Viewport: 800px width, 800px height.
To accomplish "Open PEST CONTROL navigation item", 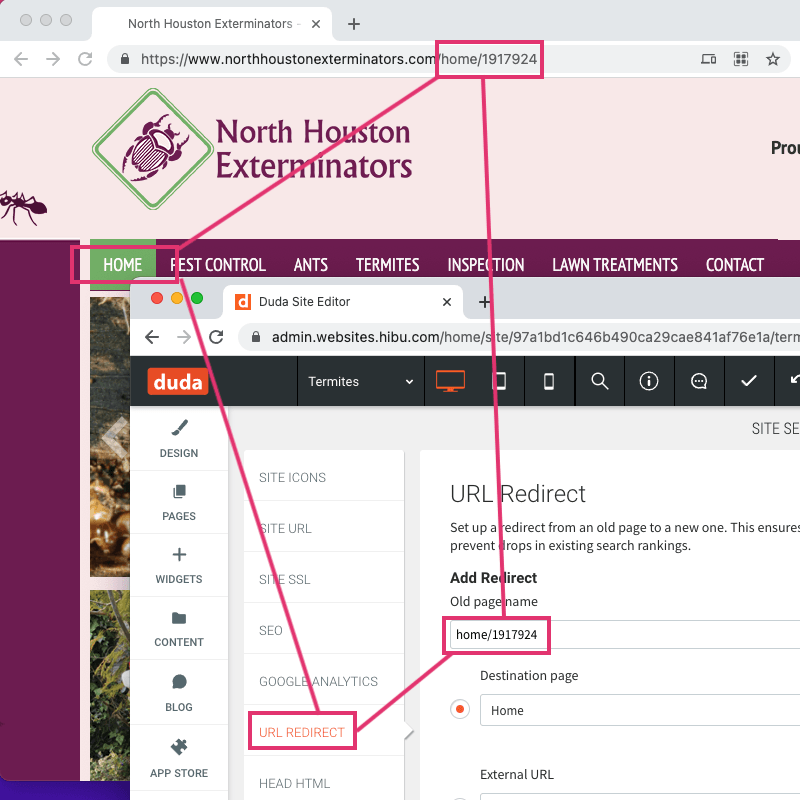I will coord(218,265).
